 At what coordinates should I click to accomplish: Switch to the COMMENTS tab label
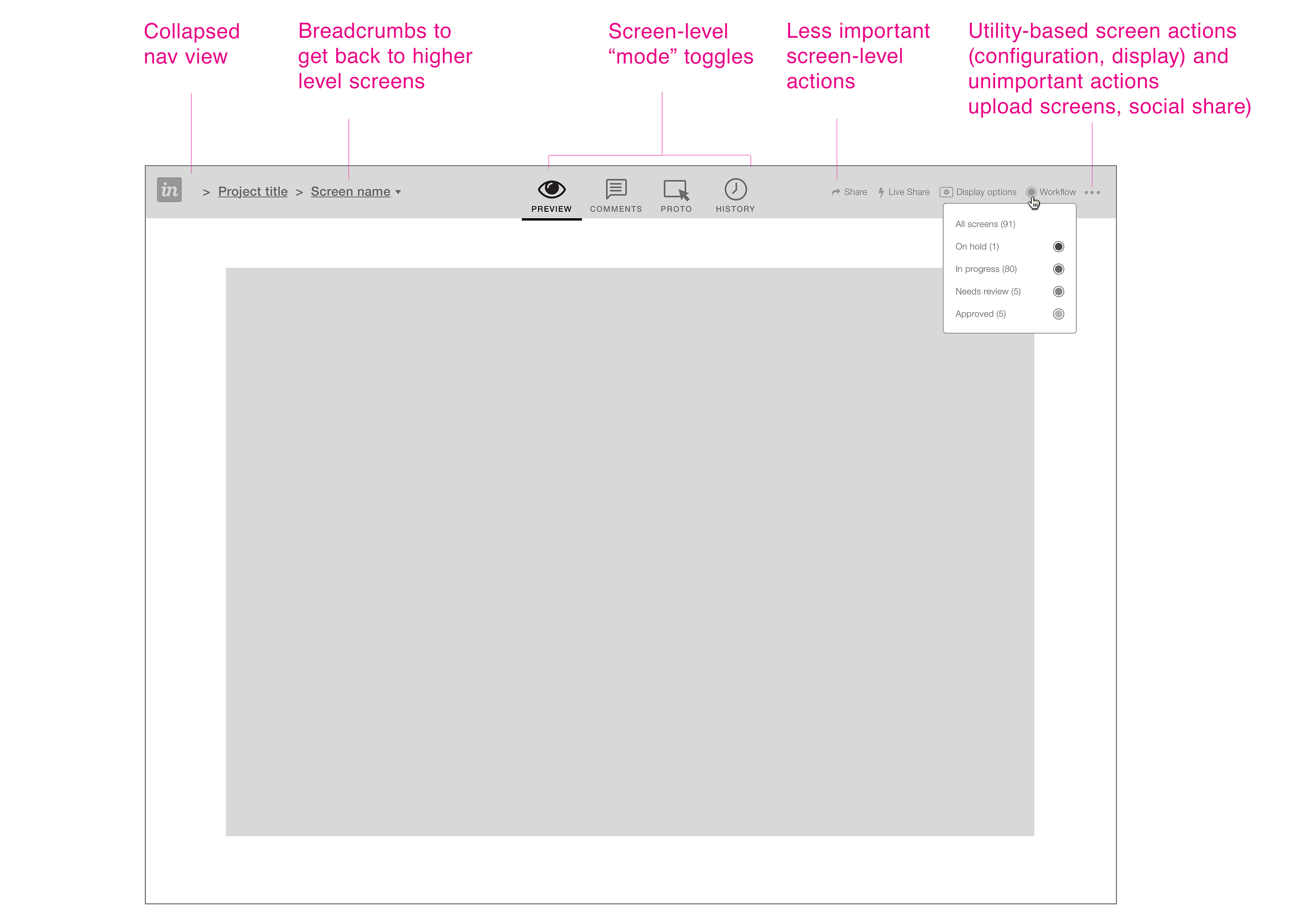click(x=616, y=209)
